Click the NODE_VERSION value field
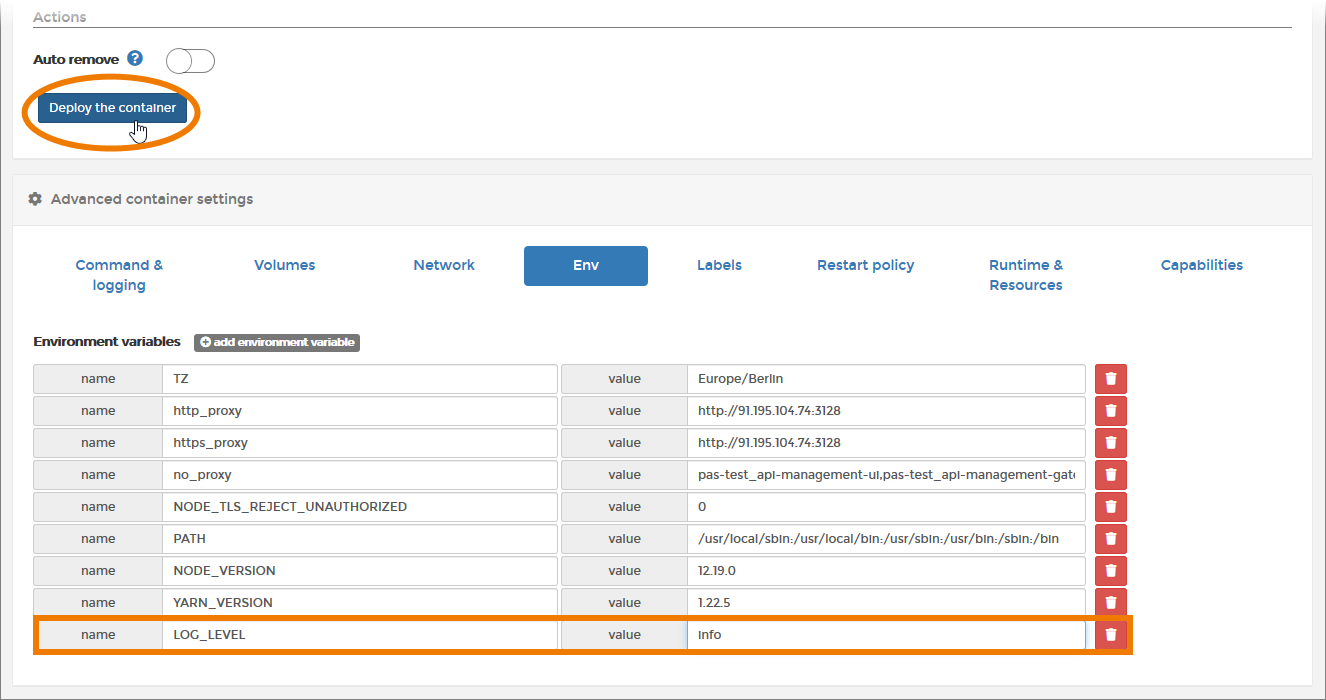The height and width of the screenshot is (700, 1326). click(x=885, y=571)
